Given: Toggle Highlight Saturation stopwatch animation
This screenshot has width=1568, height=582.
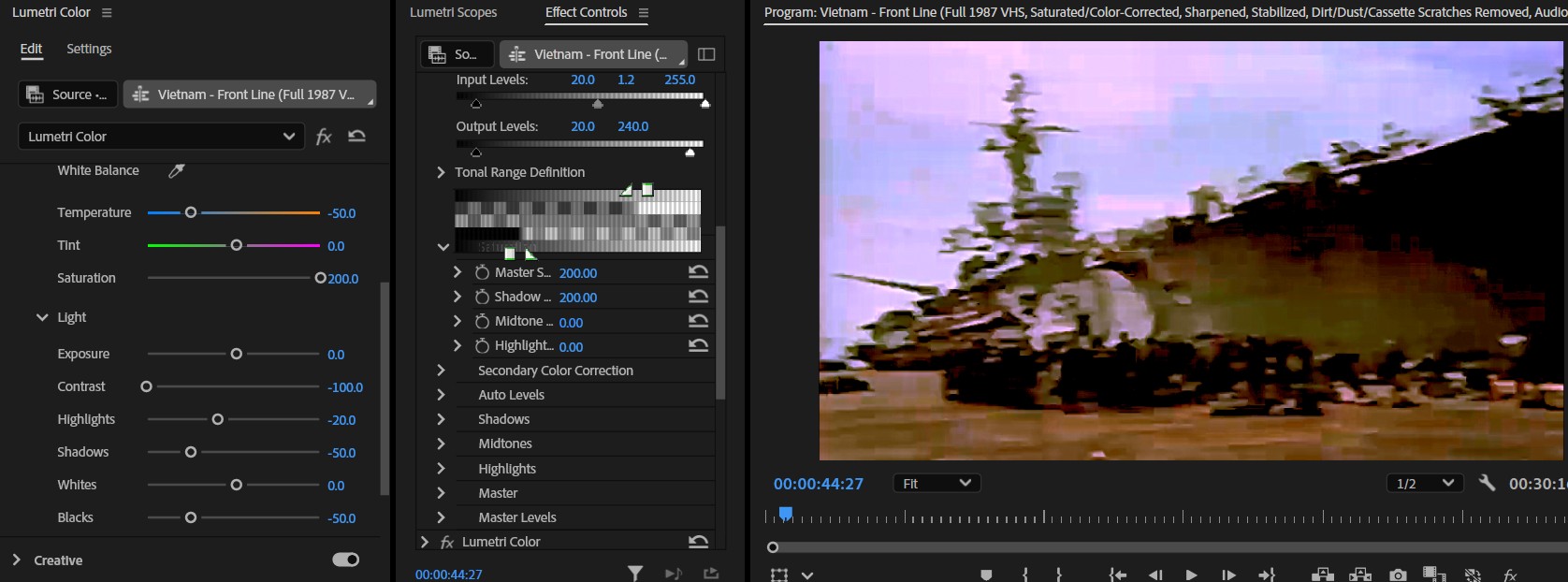Looking at the screenshot, I should 482,345.
